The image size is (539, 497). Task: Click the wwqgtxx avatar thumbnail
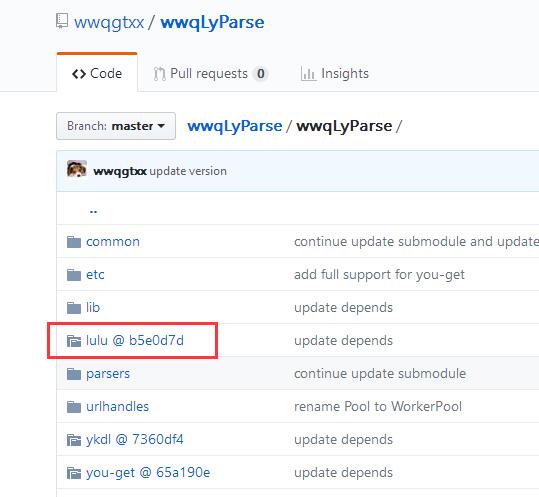click(77, 169)
